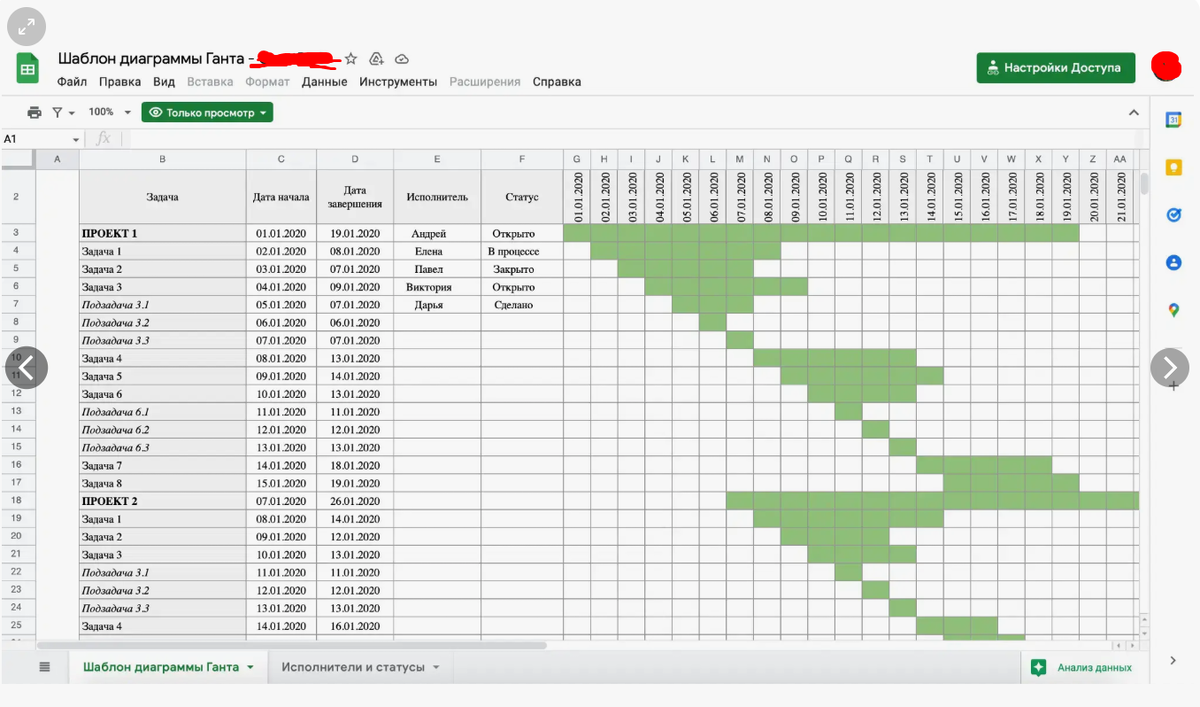Open the all sheets list icon

45,667
